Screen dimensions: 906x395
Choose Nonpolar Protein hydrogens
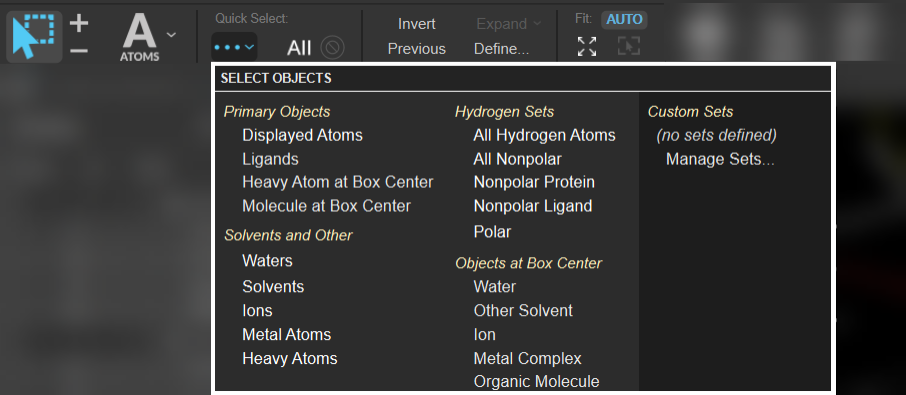534,182
